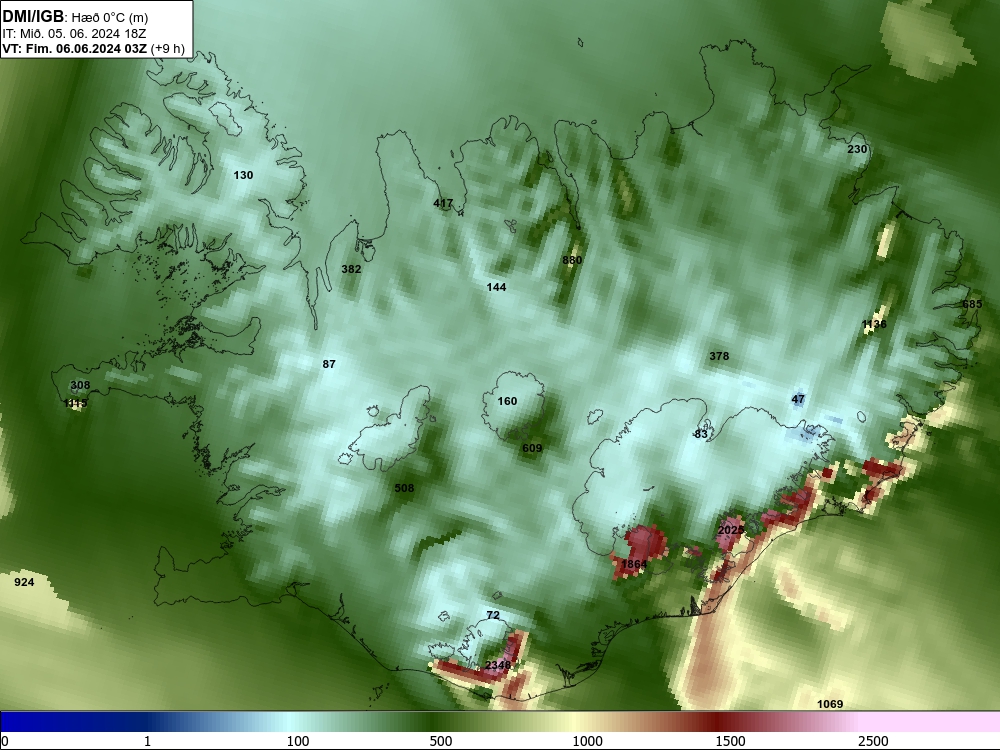Click the legend tick label 500
This screenshot has height=750, width=1000.
click(441, 741)
